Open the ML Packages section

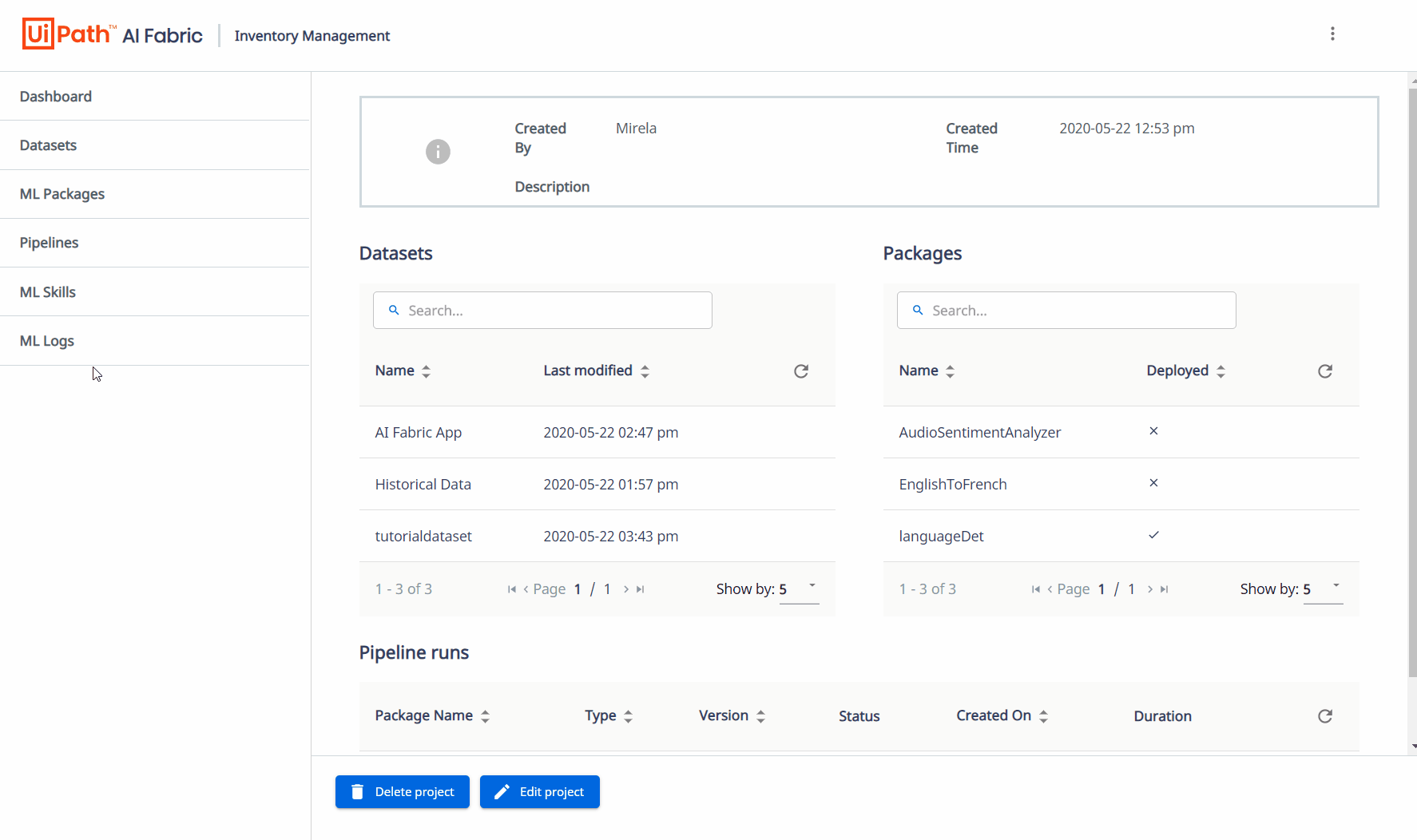pos(62,193)
